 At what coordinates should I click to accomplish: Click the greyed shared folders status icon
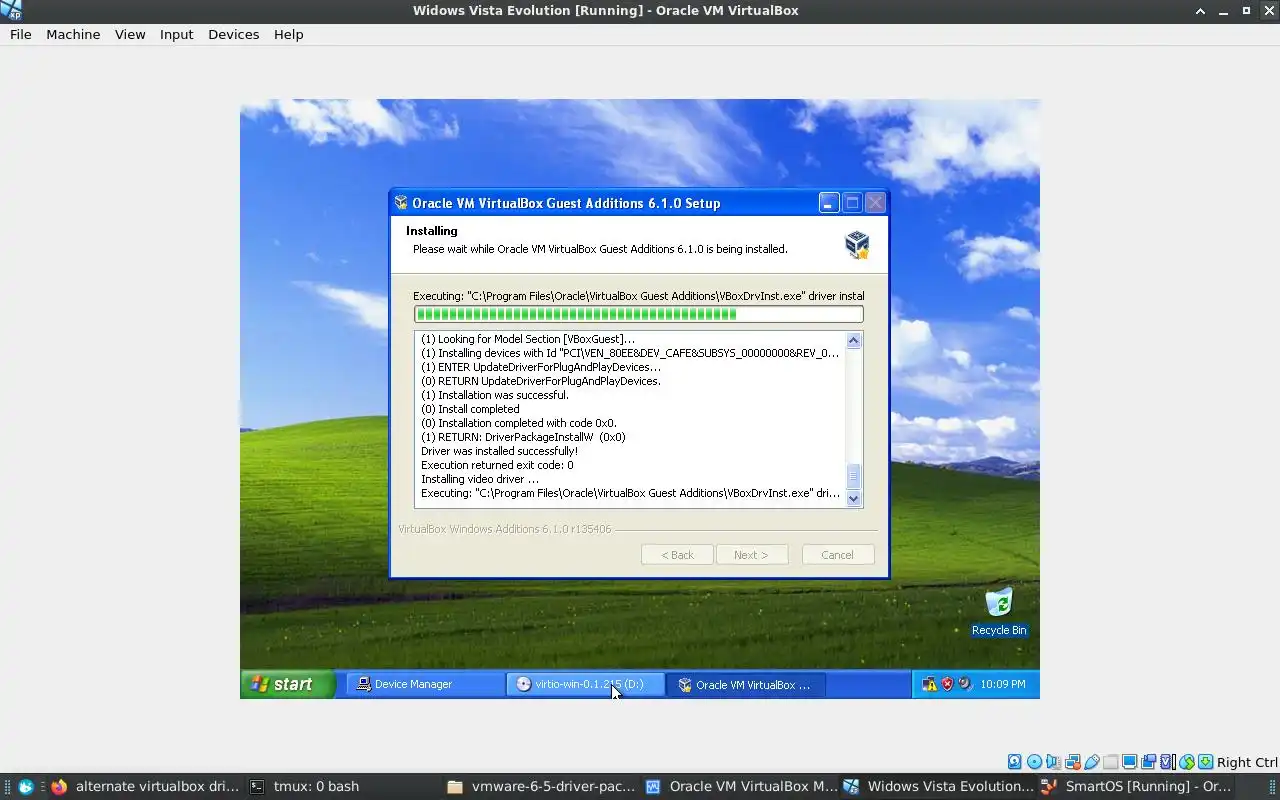1111,762
